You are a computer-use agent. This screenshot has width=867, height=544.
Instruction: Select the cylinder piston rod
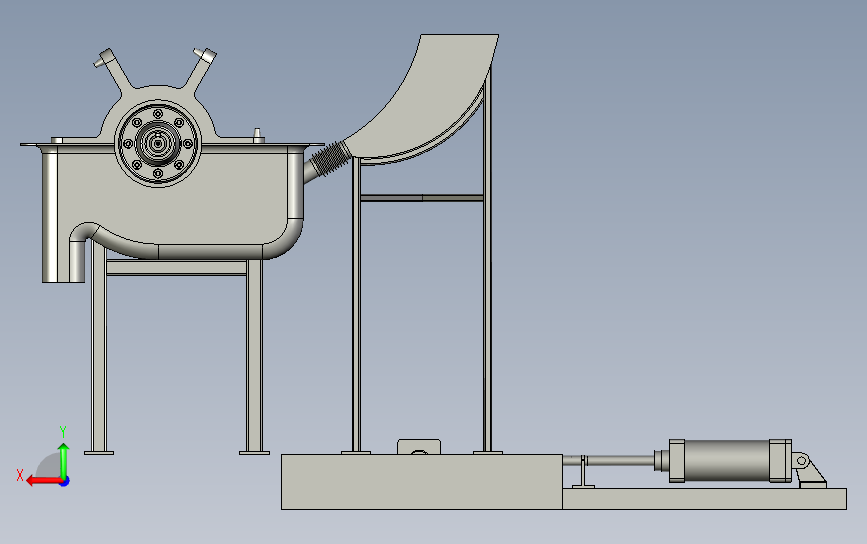point(619,460)
